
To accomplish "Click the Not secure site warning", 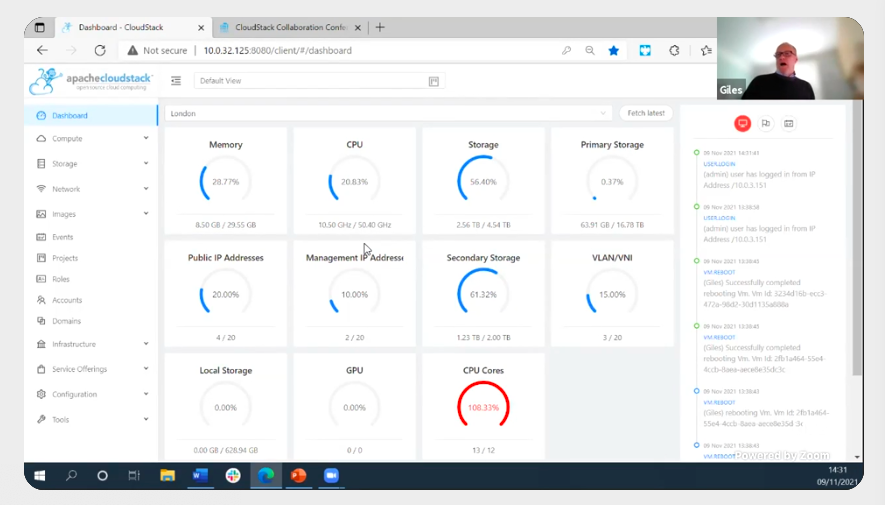I will click(x=157, y=50).
